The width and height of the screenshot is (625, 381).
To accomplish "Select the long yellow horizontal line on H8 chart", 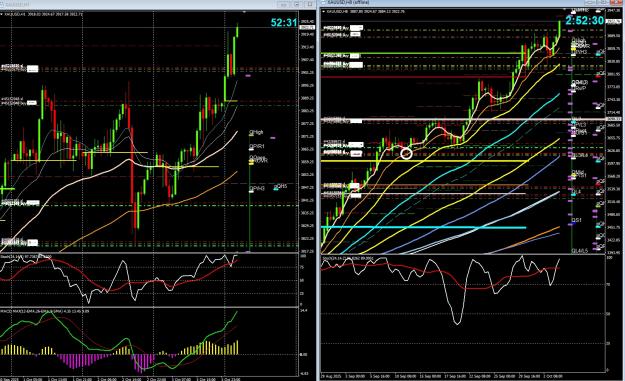I will click(425, 161).
